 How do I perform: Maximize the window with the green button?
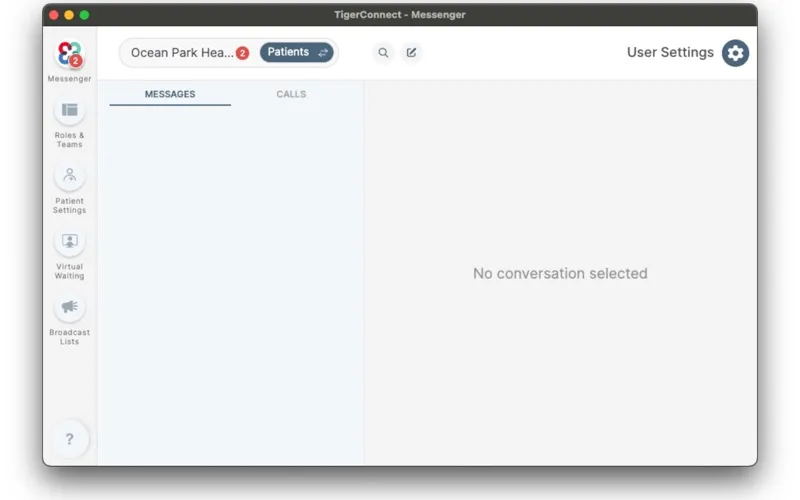(84, 15)
